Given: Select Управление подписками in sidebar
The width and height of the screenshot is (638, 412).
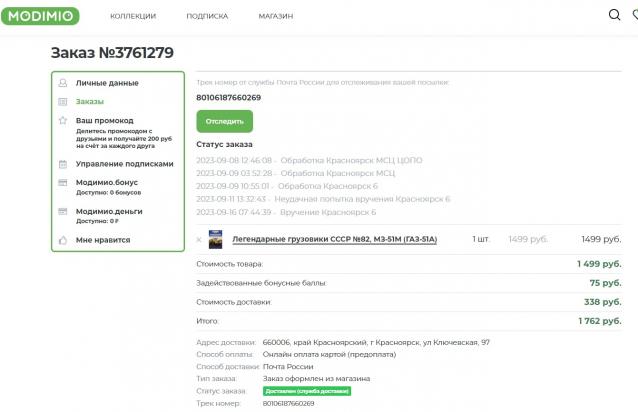Looking at the screenshot, I should pyautogui.click(x=124, y=164).
